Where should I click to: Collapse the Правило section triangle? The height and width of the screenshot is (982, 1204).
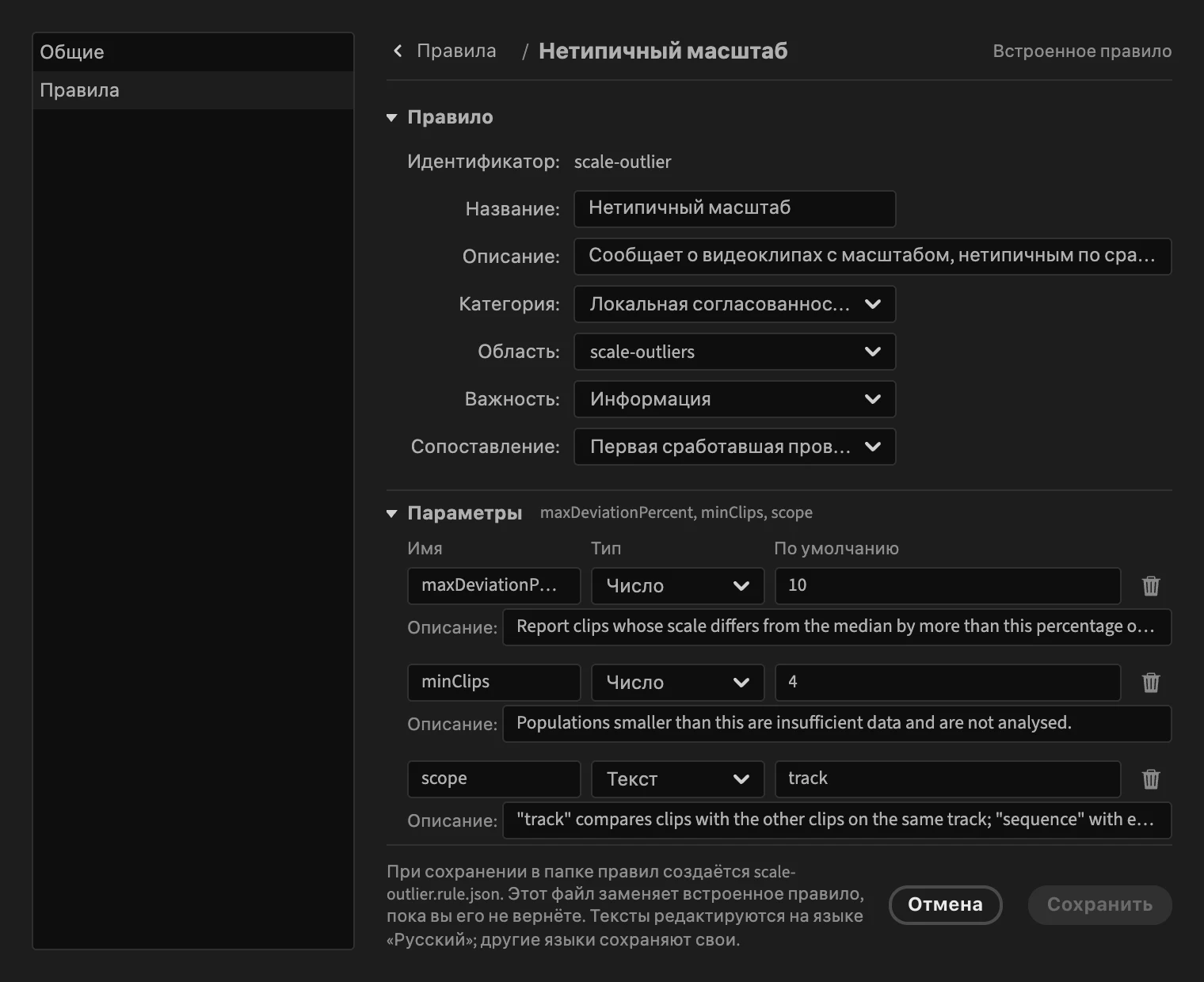coord(391,117)
